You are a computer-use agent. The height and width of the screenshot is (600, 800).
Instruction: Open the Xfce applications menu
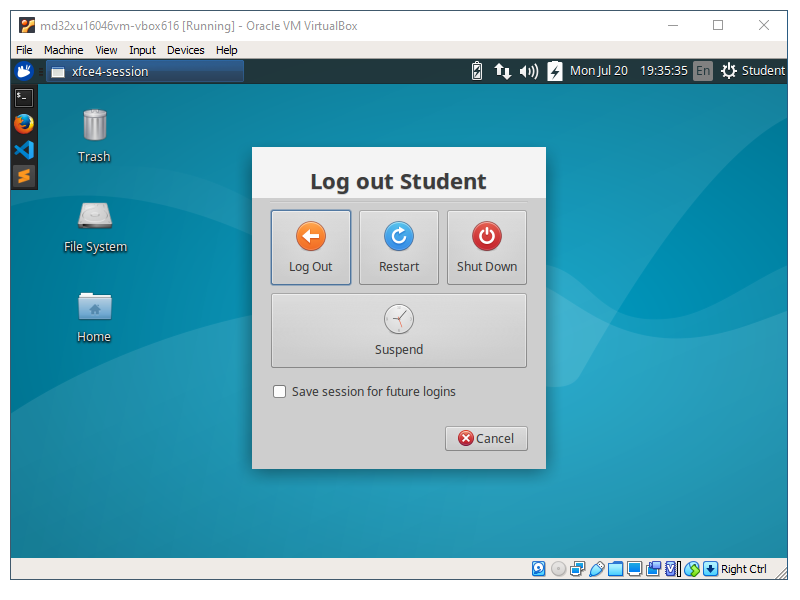pos(25,71)
